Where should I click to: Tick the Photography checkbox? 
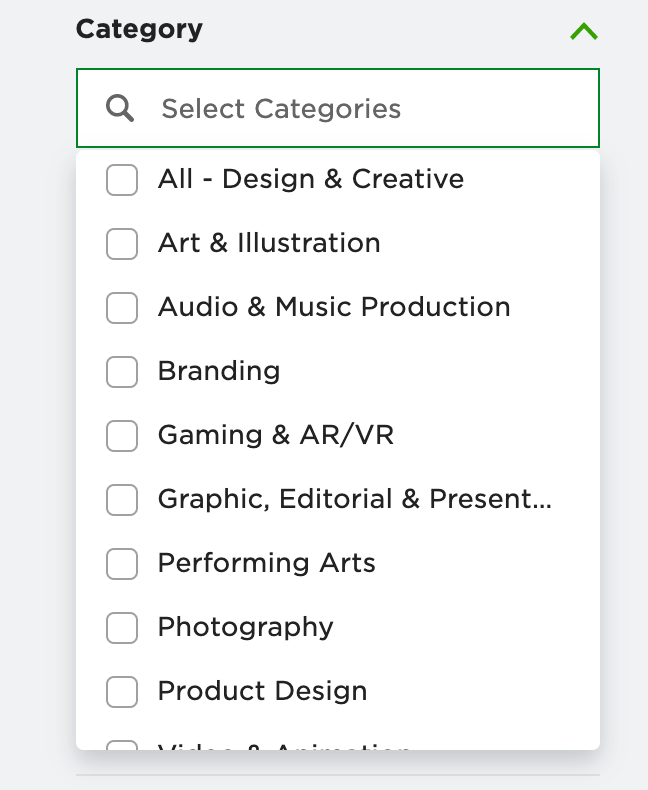(x=122, y=628)
